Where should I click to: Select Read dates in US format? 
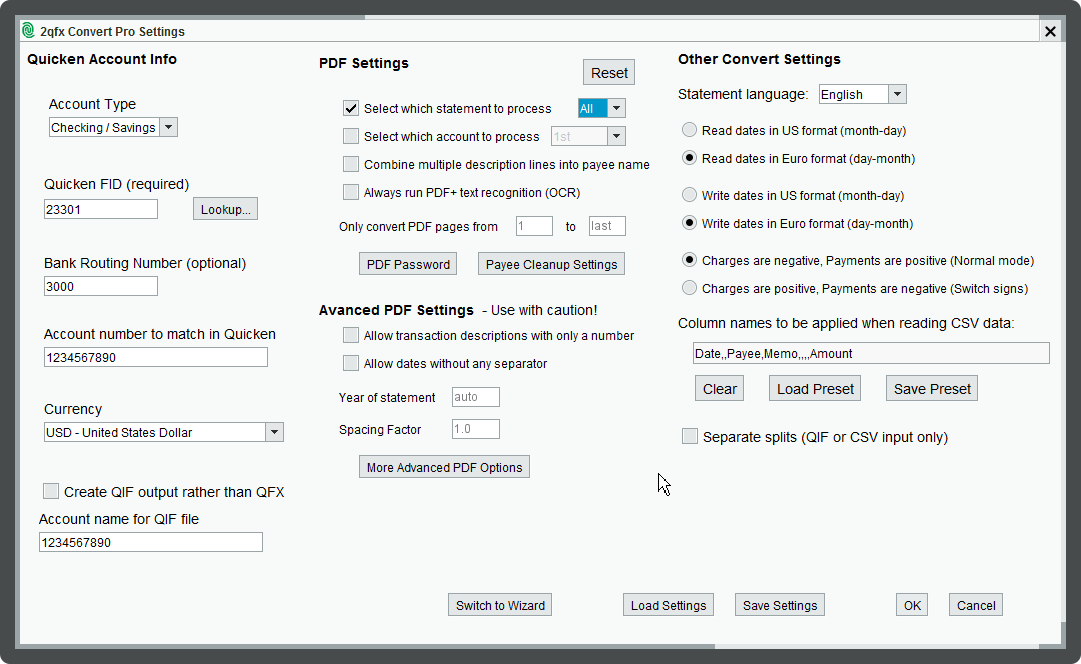click(689, 130)
